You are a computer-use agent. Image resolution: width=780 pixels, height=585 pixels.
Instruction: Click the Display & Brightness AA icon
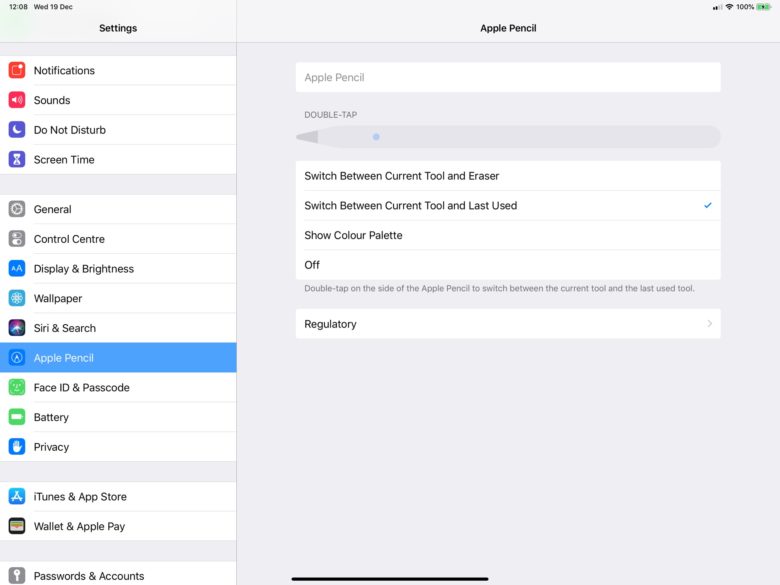17,269
